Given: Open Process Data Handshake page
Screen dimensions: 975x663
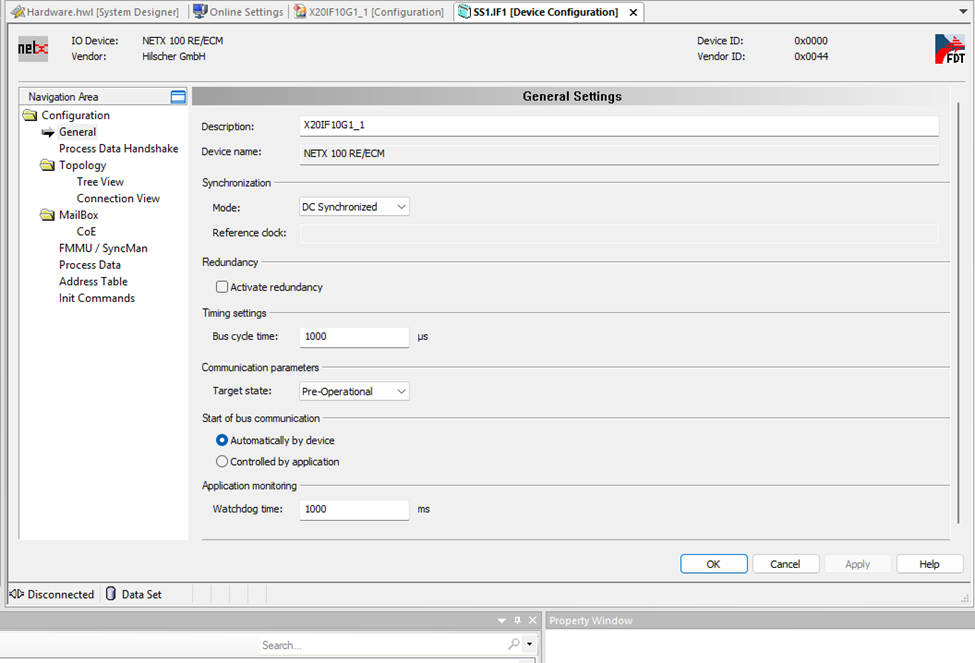Looking at the screenshot, I should 119,149.
